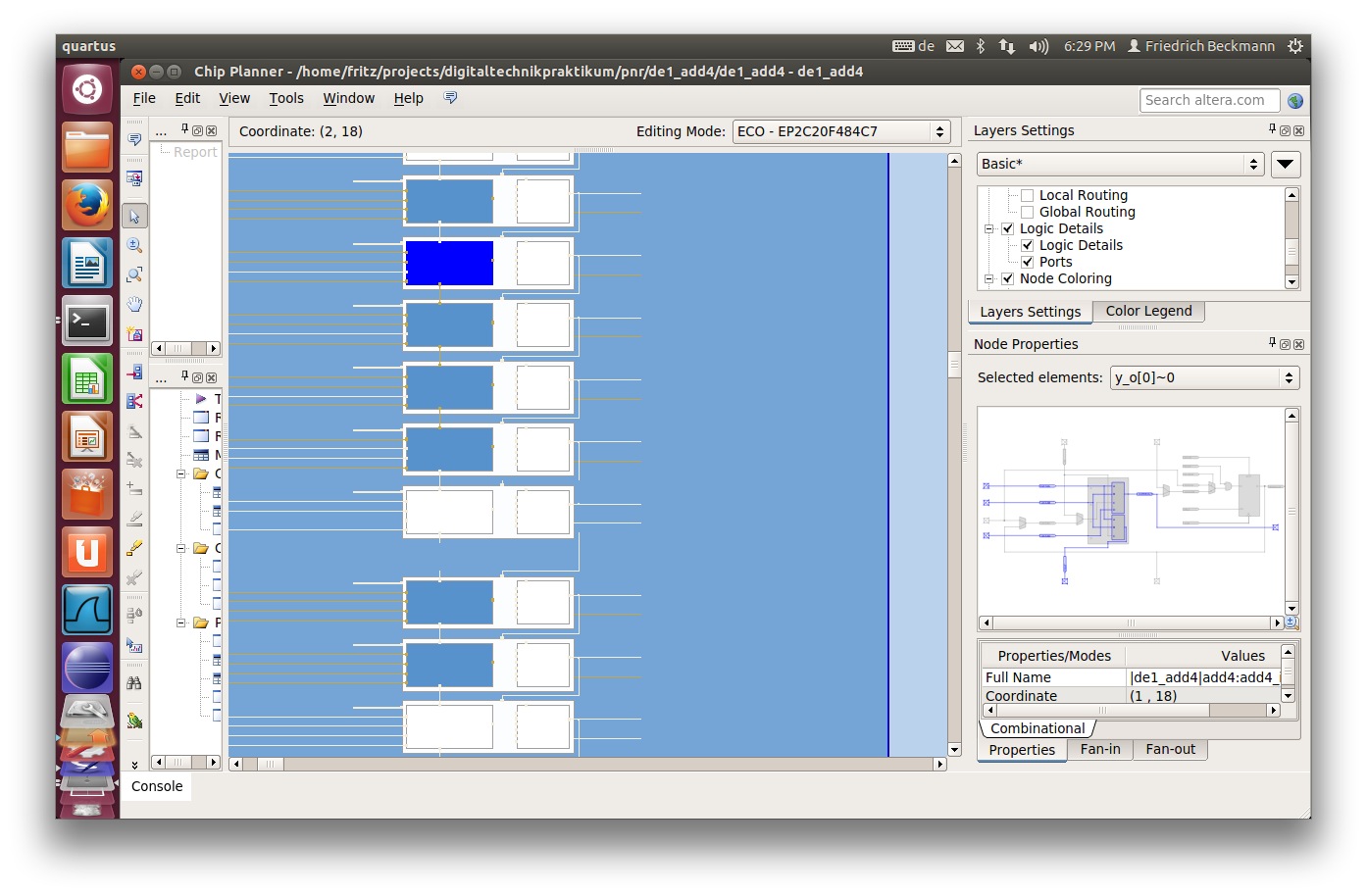
Task: Collapse the Node Coloring tree node
Action: (989, 279)
